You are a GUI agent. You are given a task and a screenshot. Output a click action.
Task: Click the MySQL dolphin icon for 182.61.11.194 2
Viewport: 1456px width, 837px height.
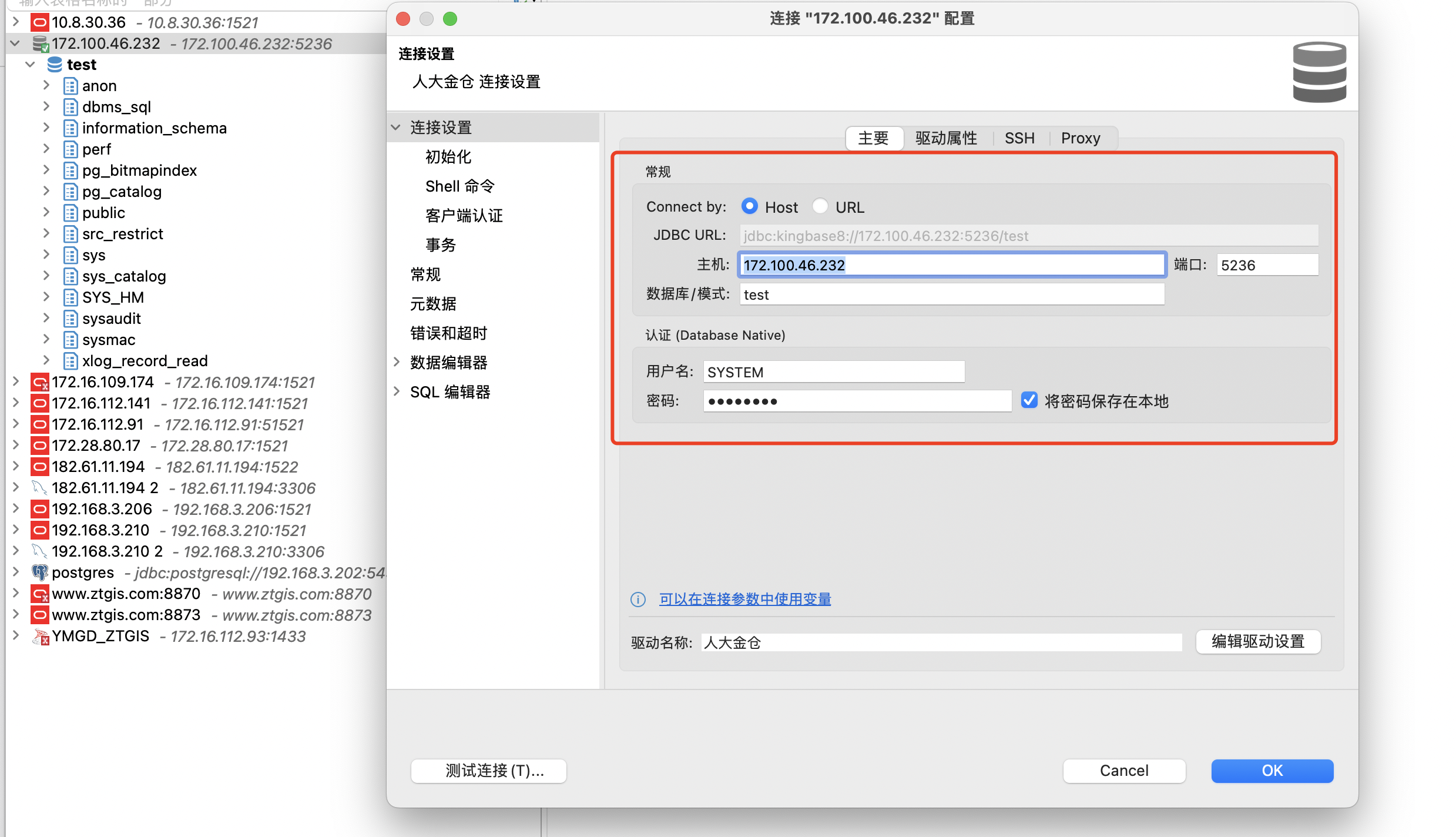(x=39, y=488)
